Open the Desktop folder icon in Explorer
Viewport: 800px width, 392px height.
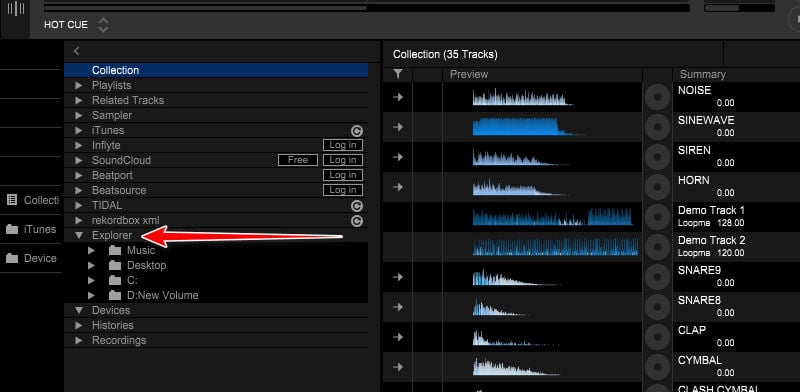(115, 265)
